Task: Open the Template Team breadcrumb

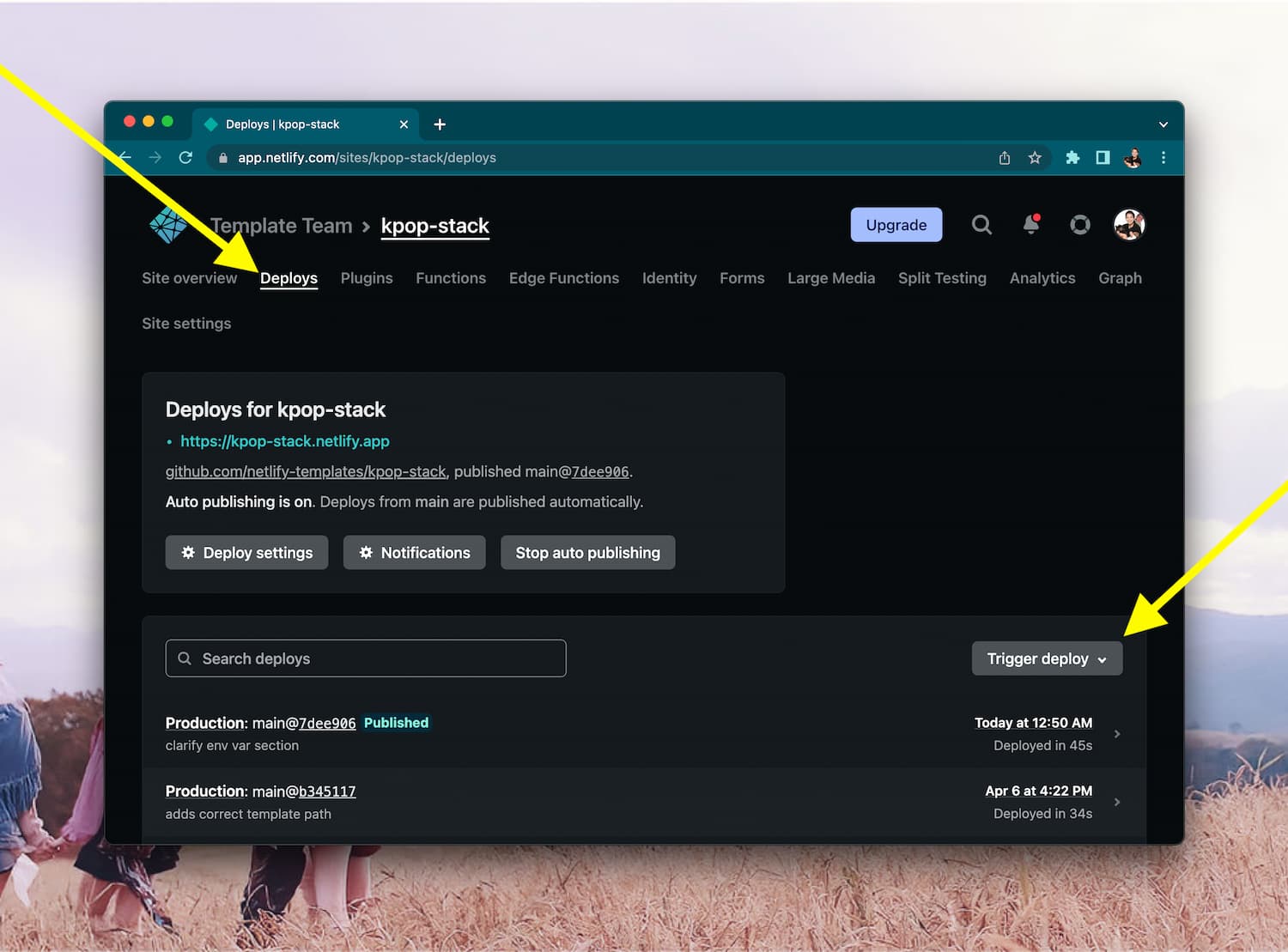Action: (281, 226)
